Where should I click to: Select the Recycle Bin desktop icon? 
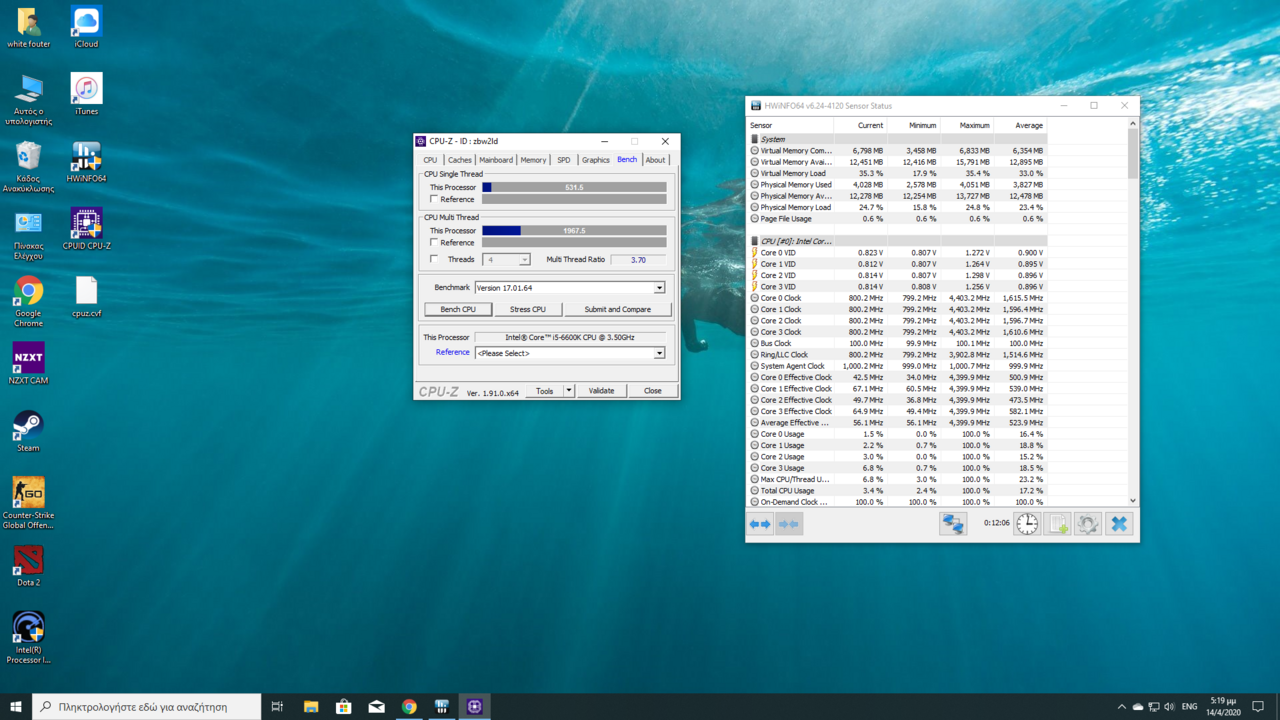28,166
